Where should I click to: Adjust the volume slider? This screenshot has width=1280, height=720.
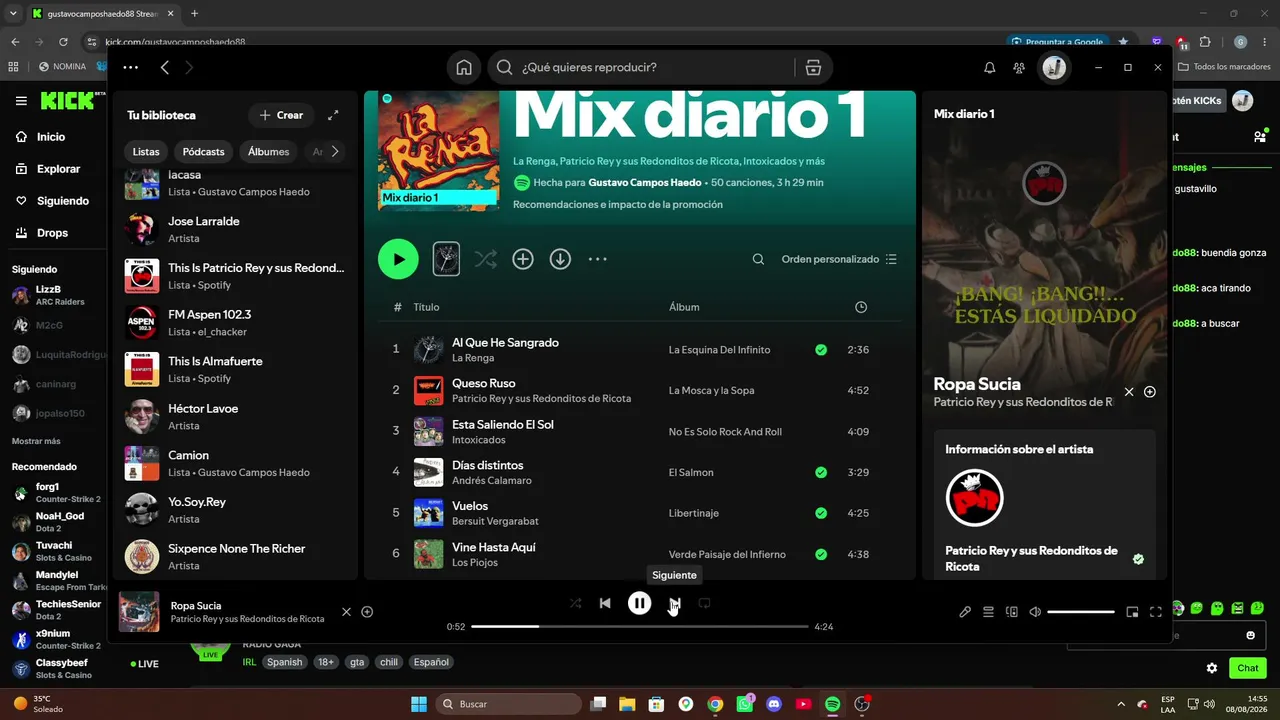pos(1081,611)
